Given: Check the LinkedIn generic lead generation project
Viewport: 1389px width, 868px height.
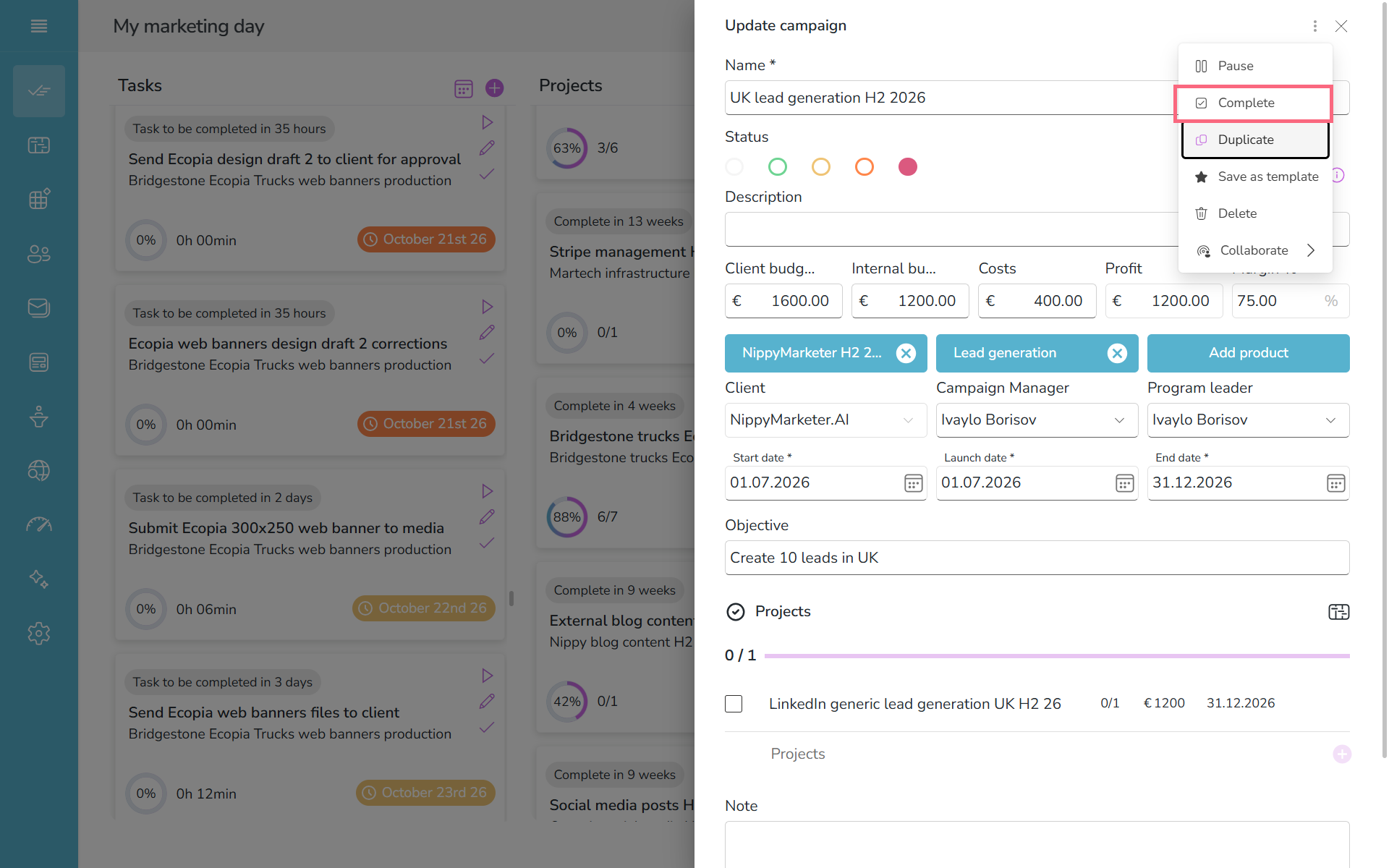Looking at the screenshot, I should point(734,704).
